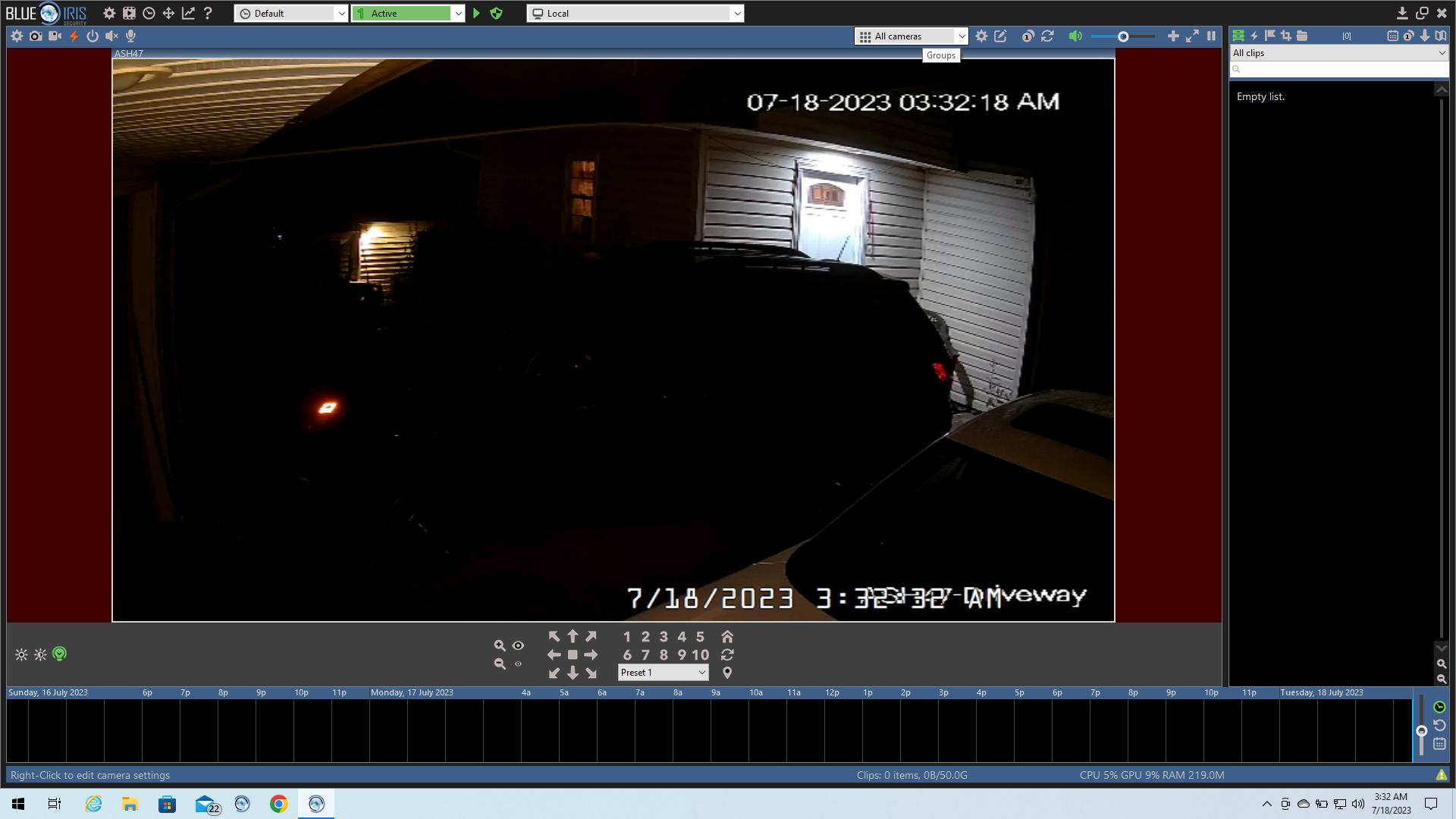Filter clips by alerts lightning icon

click(1254, 36)
